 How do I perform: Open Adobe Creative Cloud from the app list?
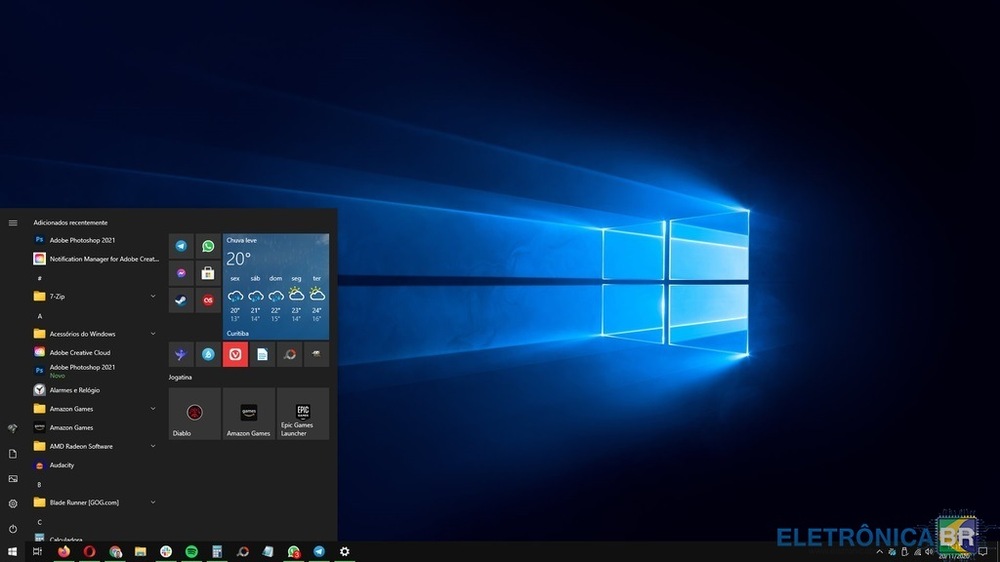tap(80, 352)
